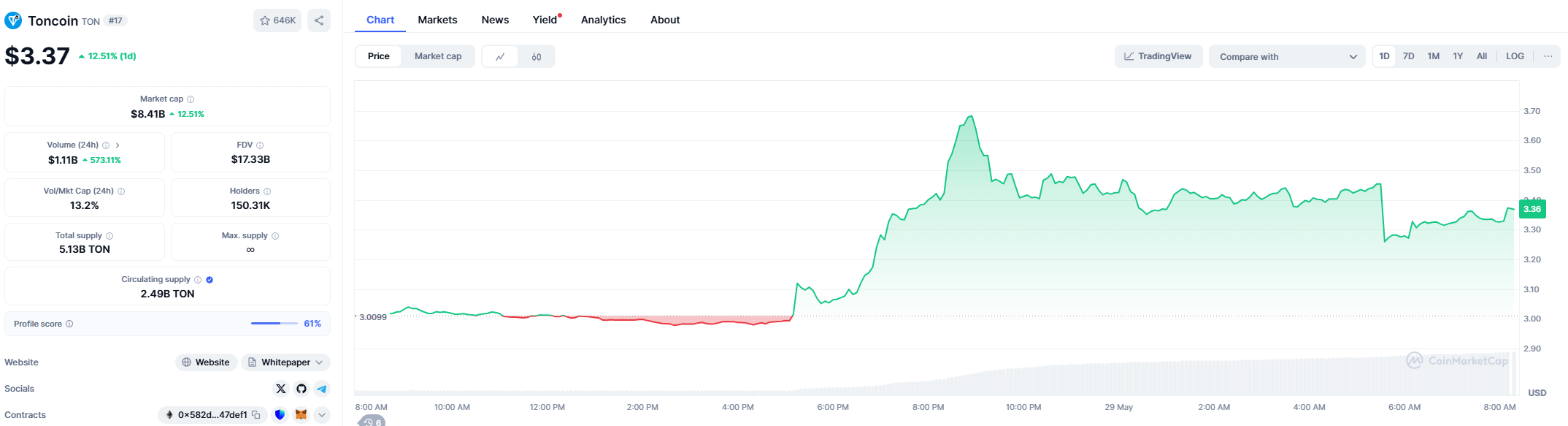Expand the Whitepaper dropdown
The height and width of the screenshot is (426, 1568).
pyautogui.click(x=285, y=362)
